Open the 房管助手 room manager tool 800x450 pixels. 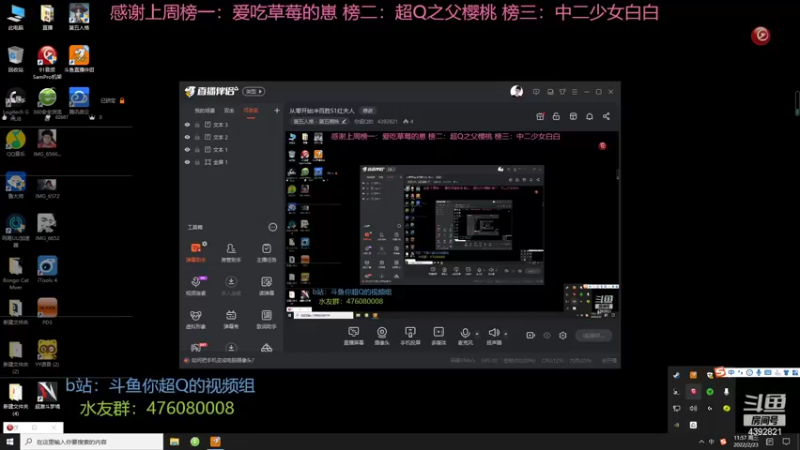click(x=231, y=252)
